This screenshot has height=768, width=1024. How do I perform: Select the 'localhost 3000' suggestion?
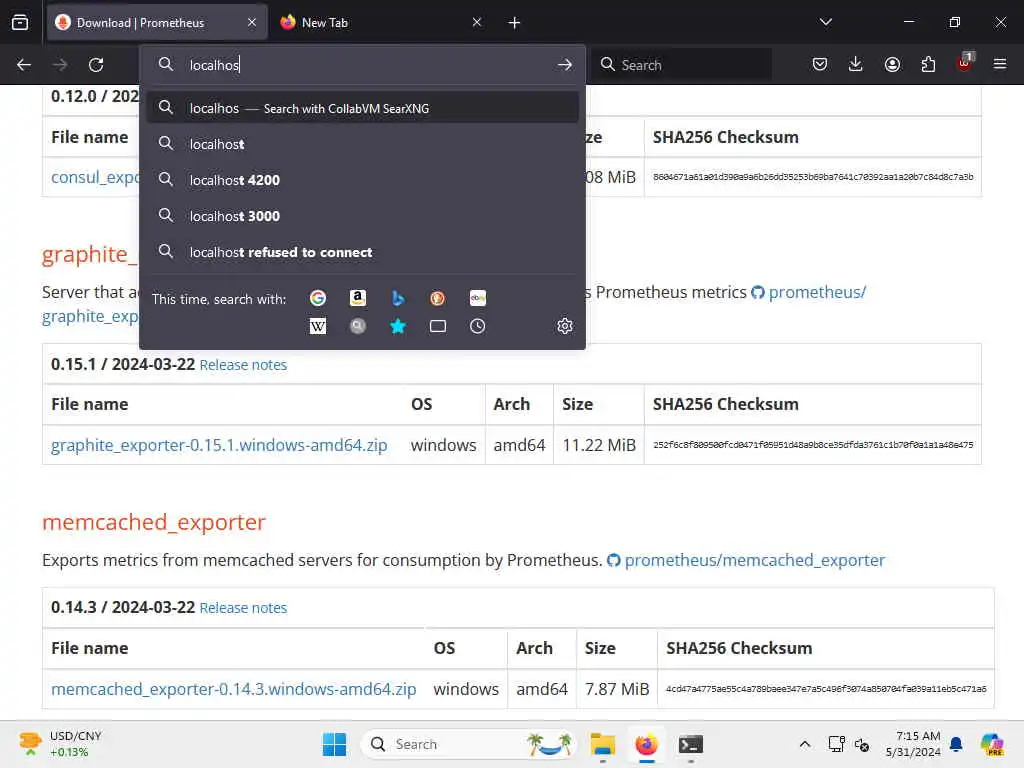pyautogui.click(x=362, y=216)
